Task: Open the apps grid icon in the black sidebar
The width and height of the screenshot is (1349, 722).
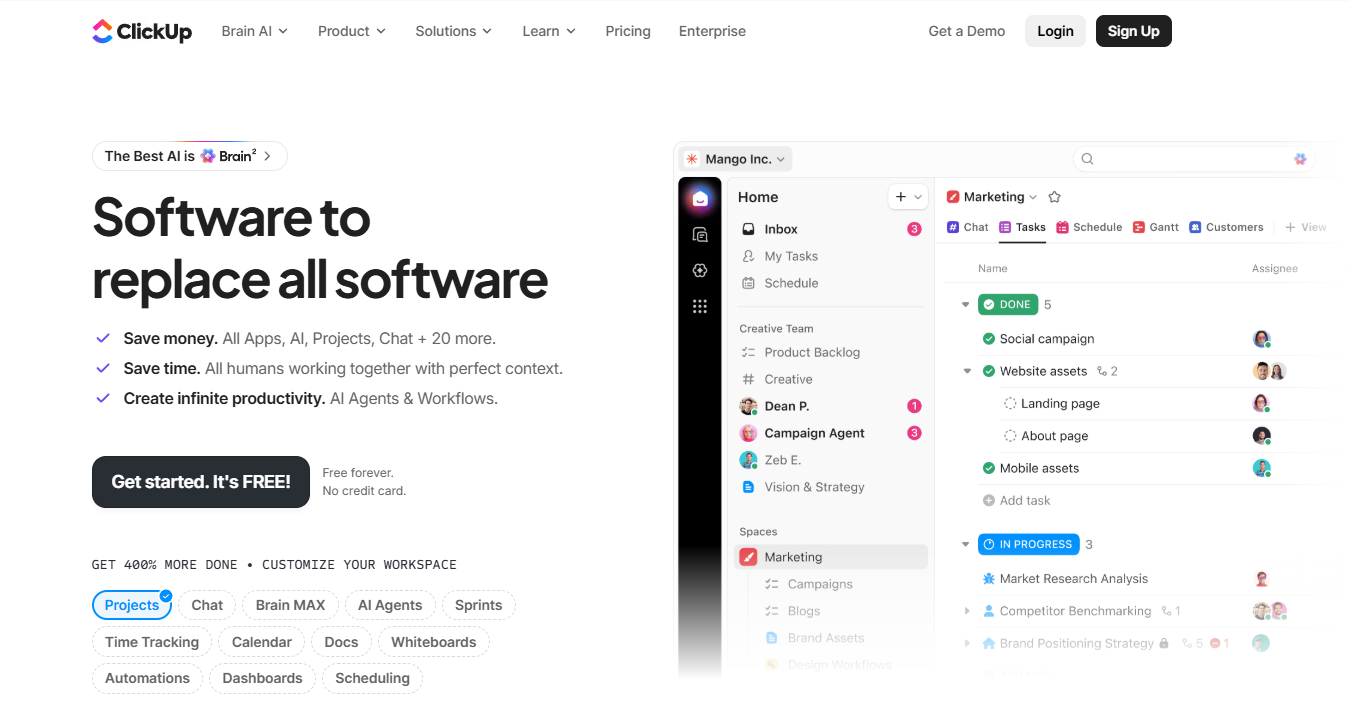Action: [700, 307]
